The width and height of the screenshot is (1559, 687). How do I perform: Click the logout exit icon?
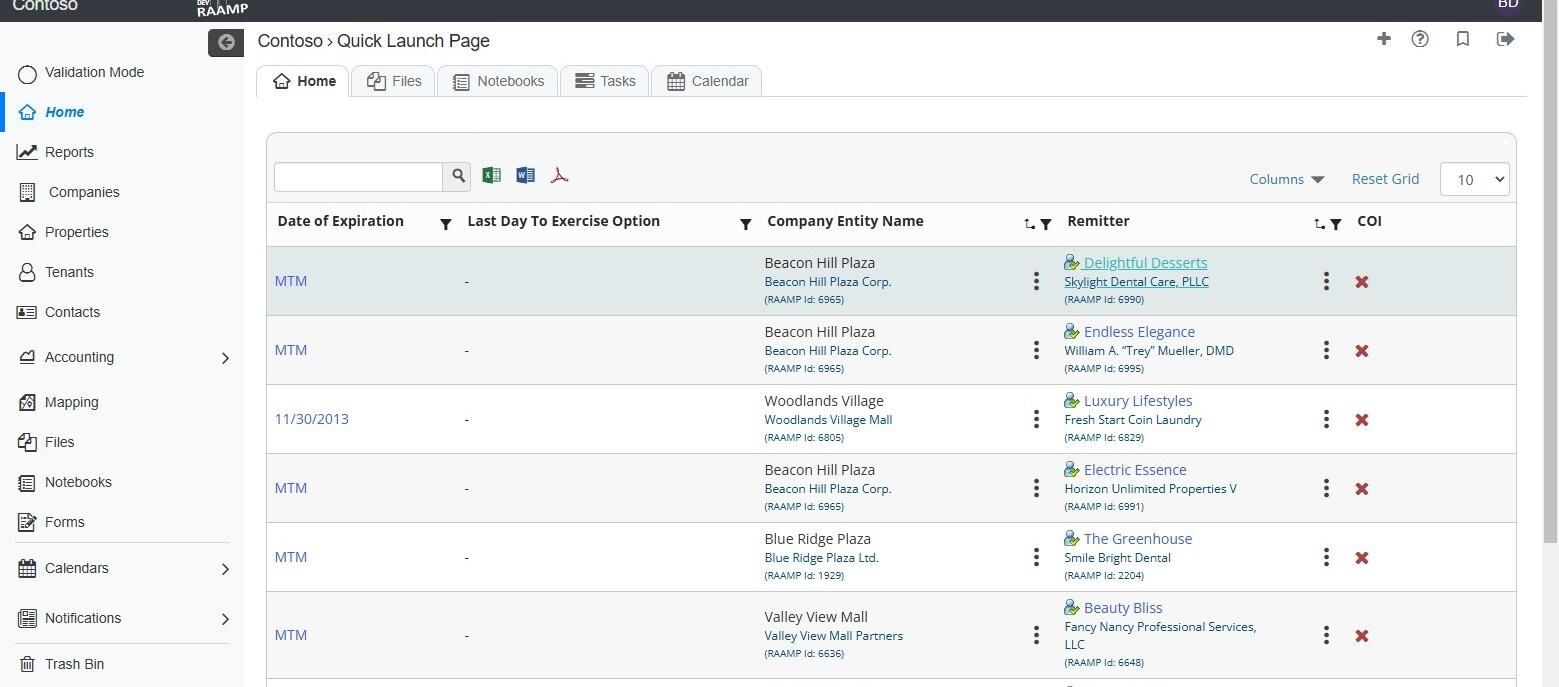click(x=1505, y=39)
